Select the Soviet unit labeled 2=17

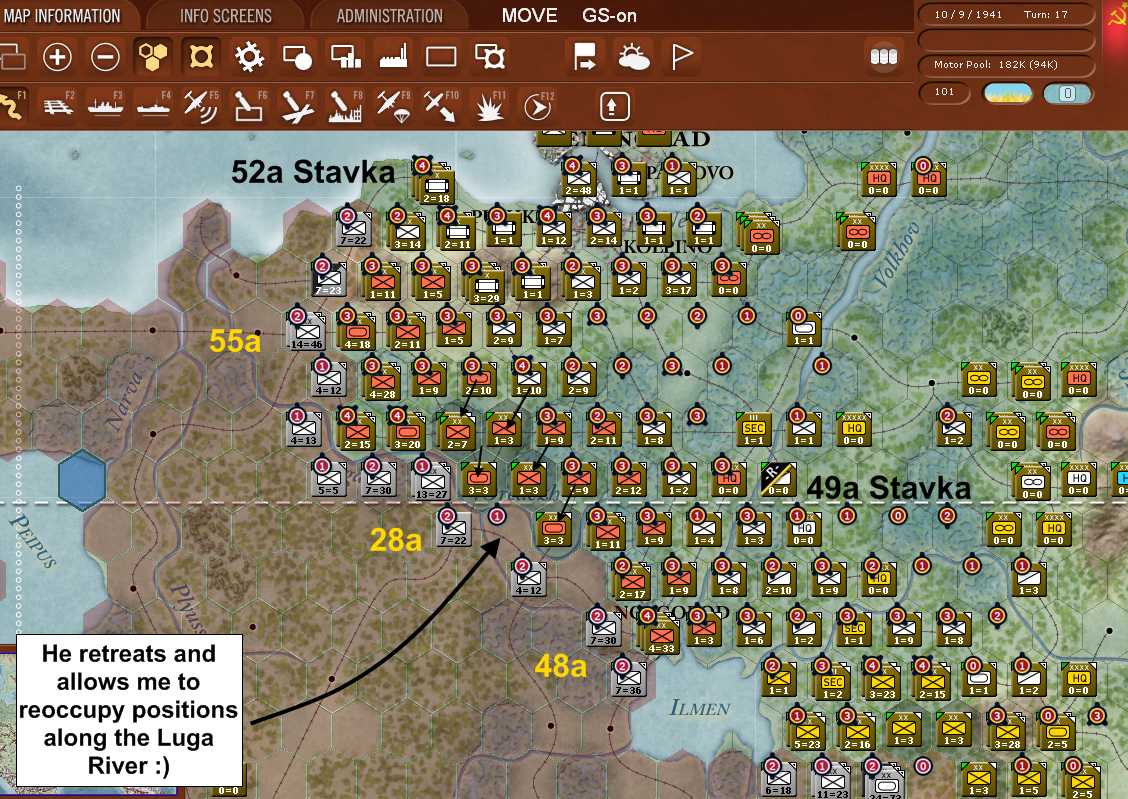tap(632, 583)
